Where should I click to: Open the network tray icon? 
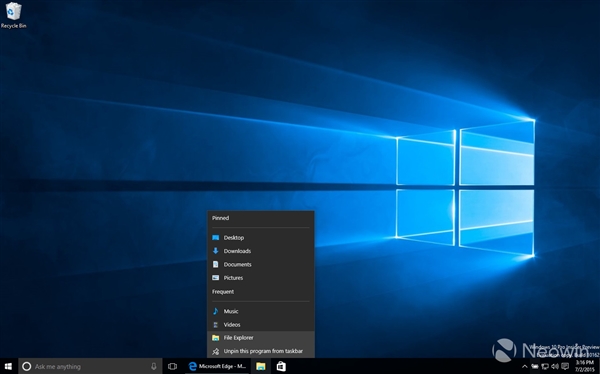coord(545,367)
